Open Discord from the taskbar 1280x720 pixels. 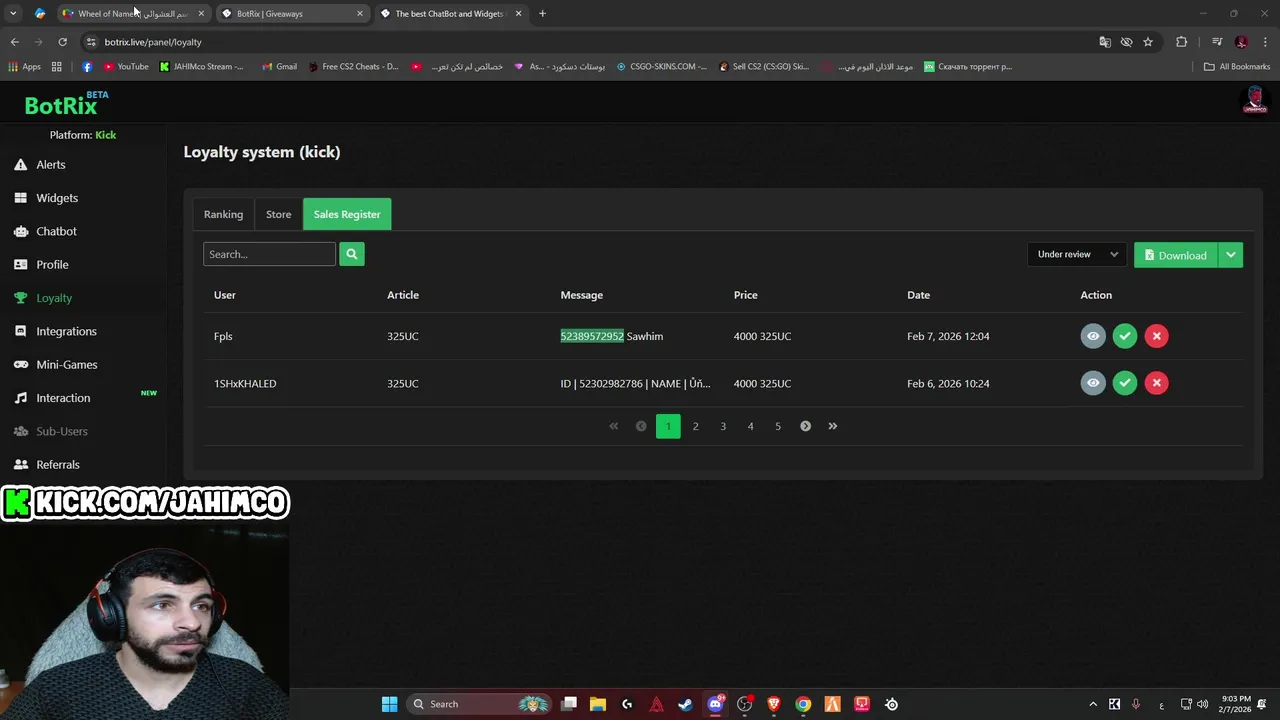715,704
